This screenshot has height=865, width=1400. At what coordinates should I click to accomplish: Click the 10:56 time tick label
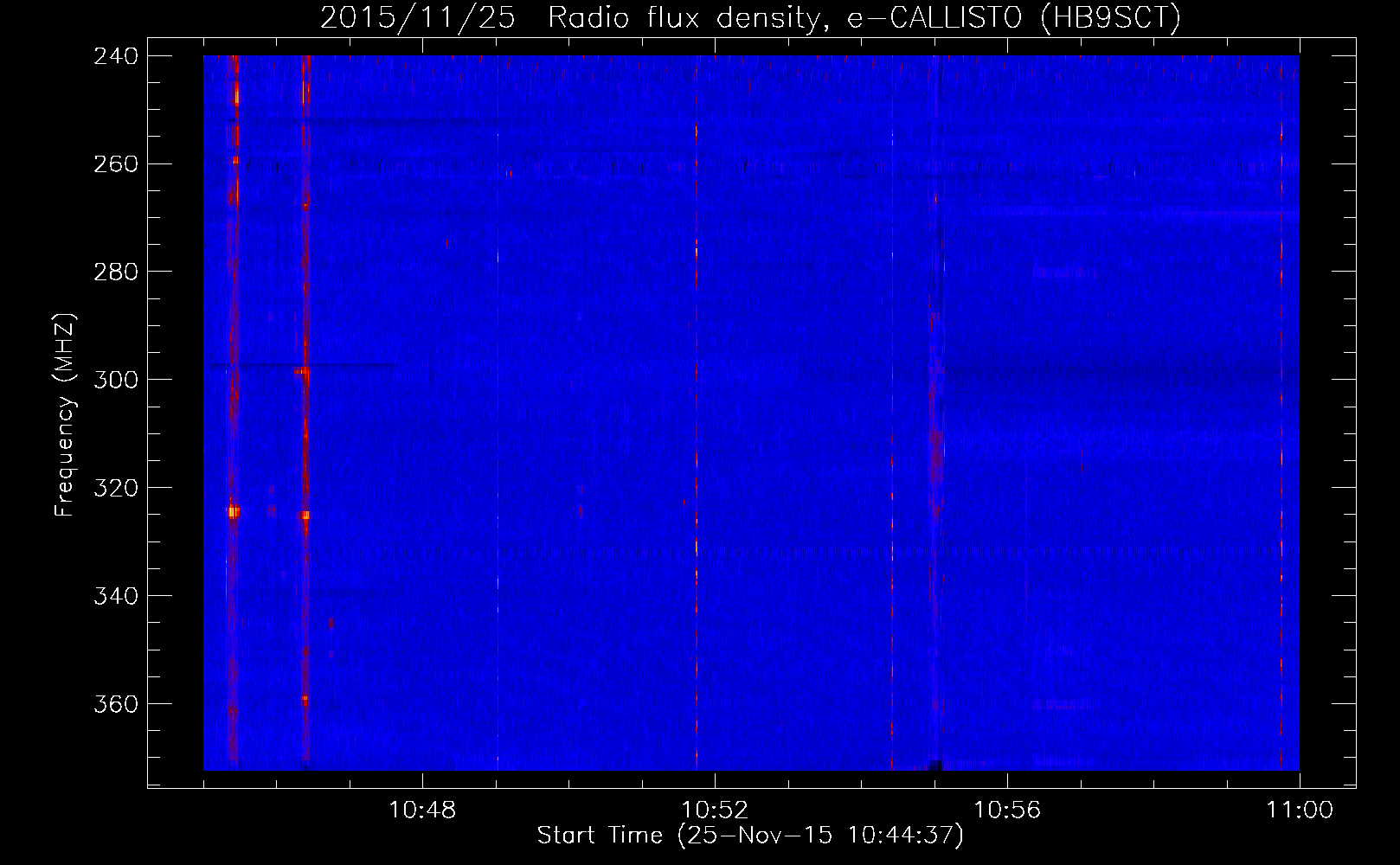point(1007,811)
